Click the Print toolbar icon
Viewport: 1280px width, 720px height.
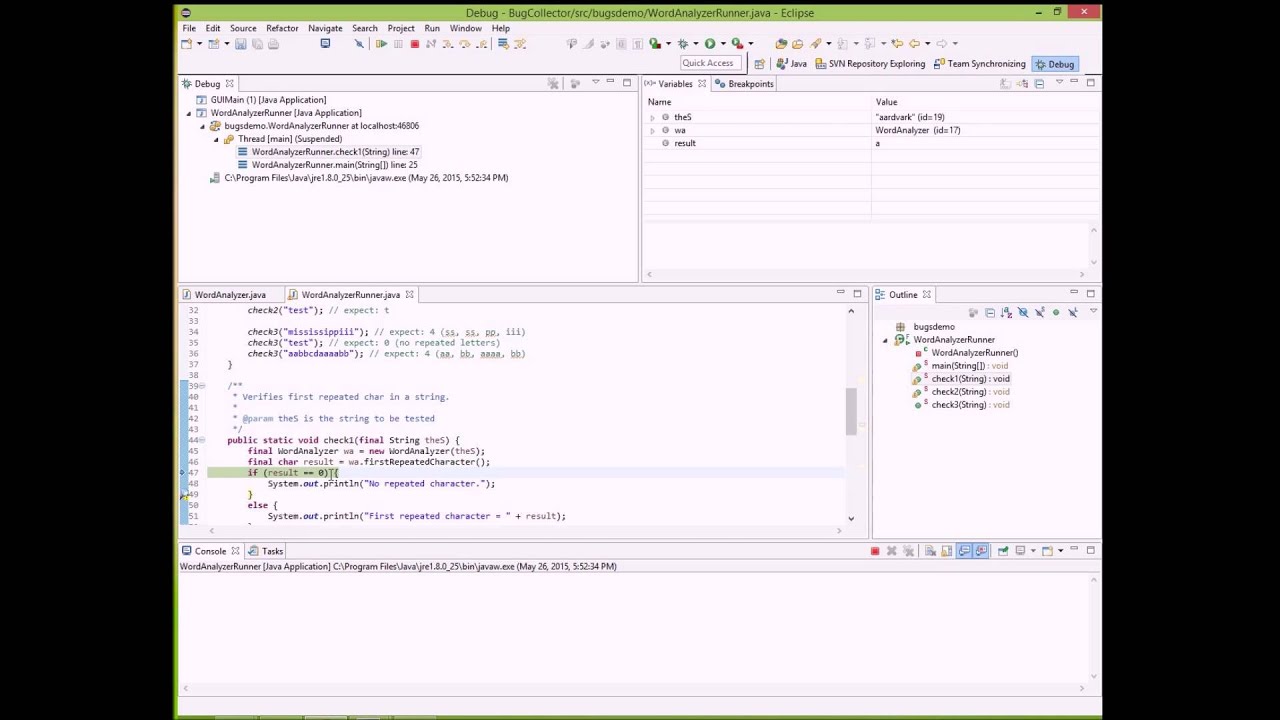pos(273,43)
